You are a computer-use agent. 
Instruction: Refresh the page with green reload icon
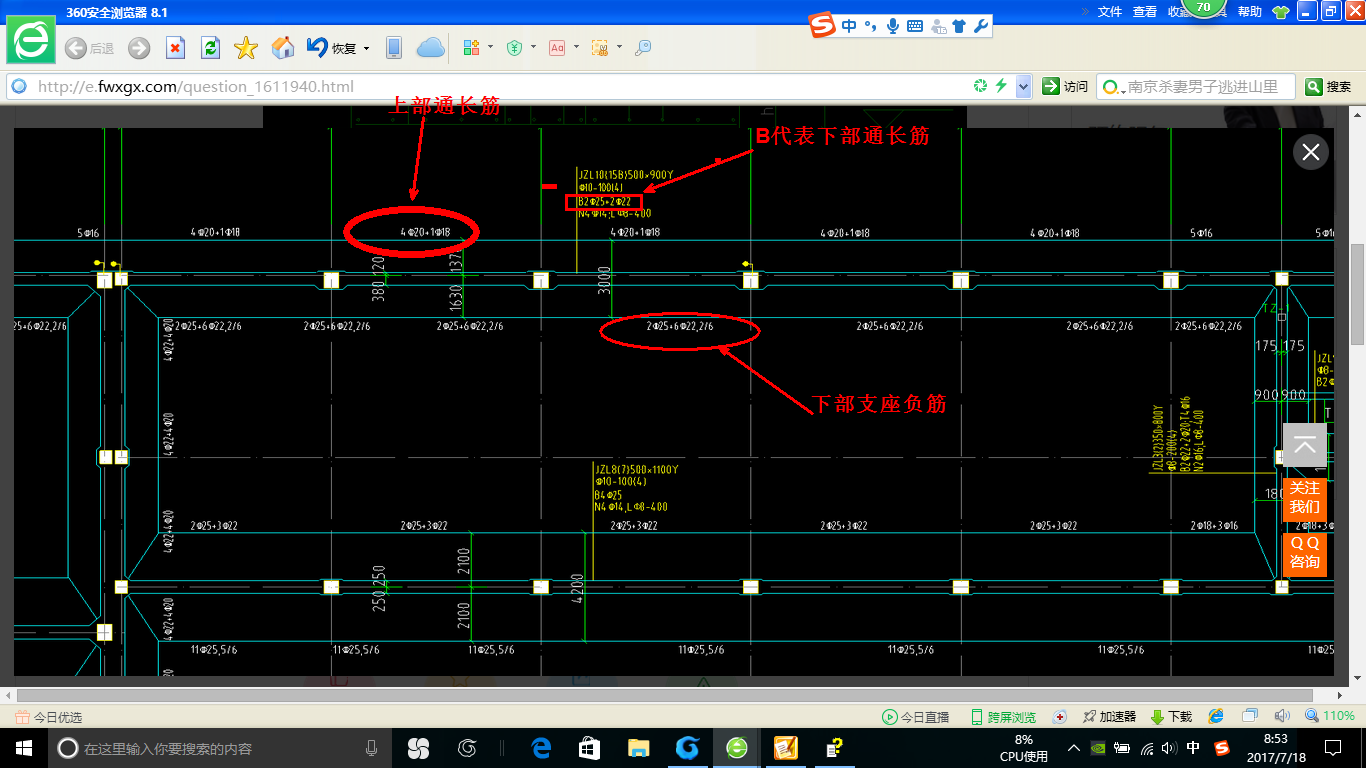(210, 48)
